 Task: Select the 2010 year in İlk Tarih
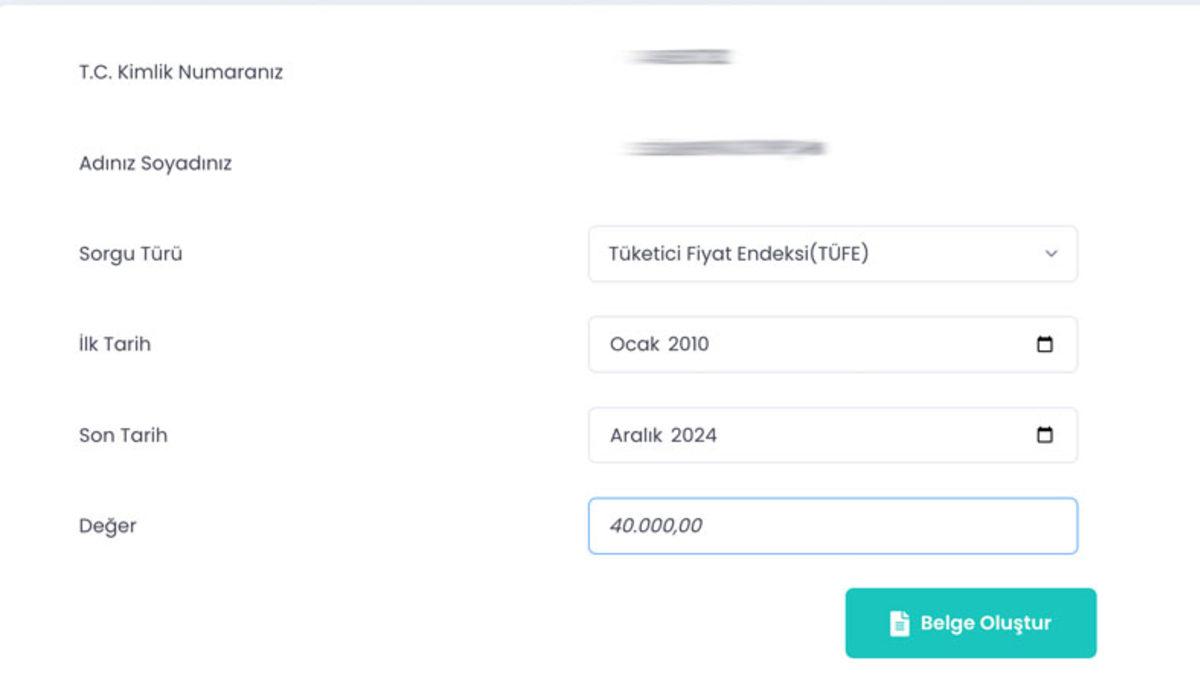coord(689,345)
